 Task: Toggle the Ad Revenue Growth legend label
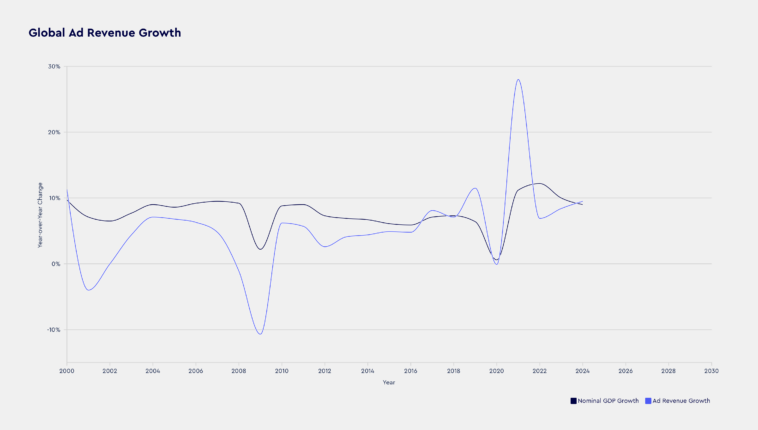681,401
